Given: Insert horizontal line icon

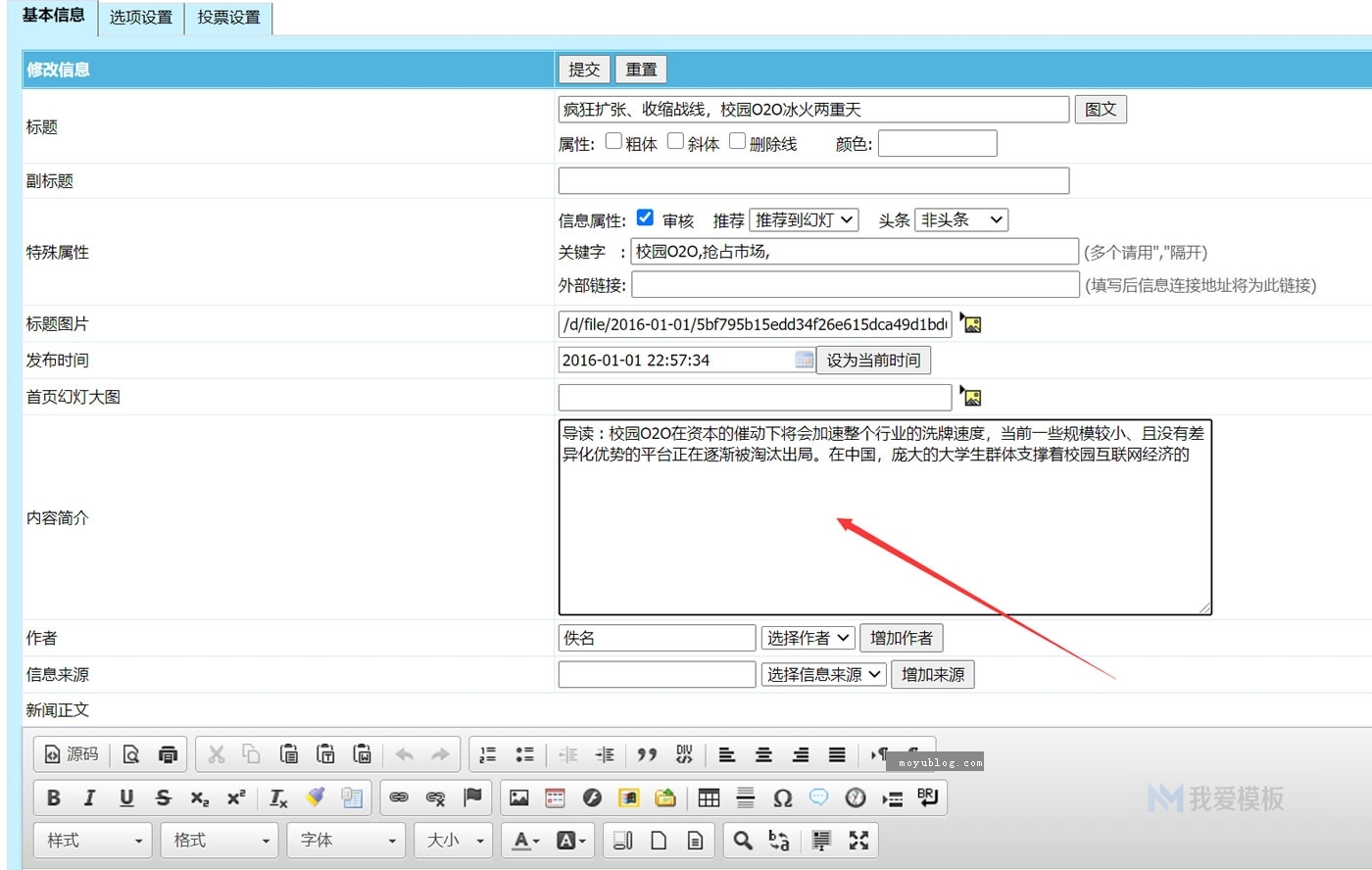Looking at the screenshot, I should click(746, 797).
